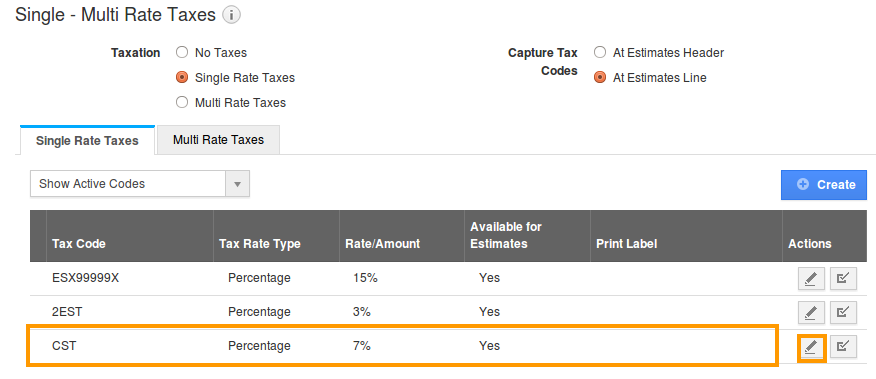
Task: Choose At Estimates Header option
Action: pos(600,53)
